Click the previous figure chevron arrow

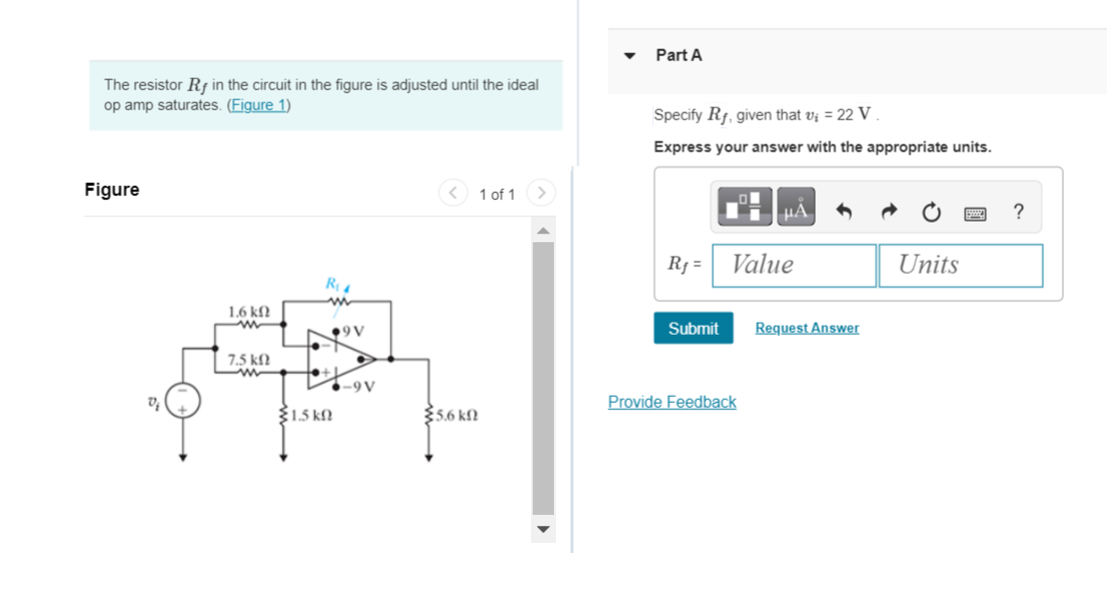(x=453, y=193)
